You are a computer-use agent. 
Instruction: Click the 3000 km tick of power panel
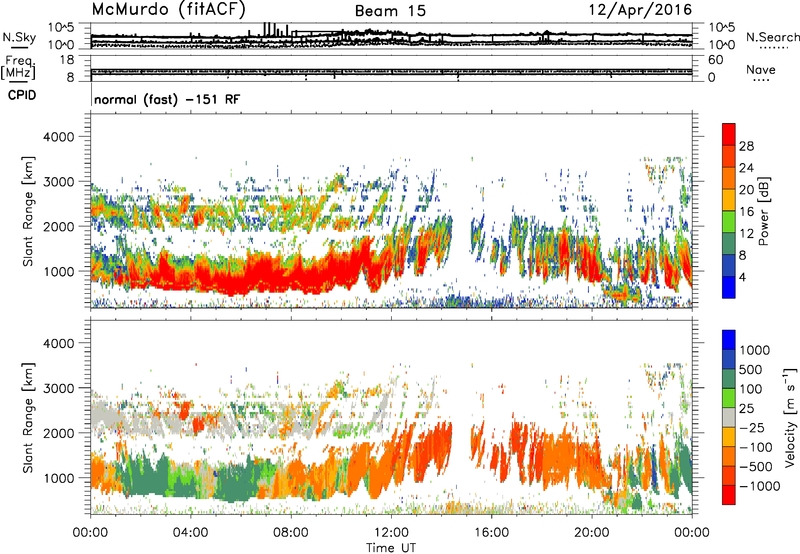point(58,182)
